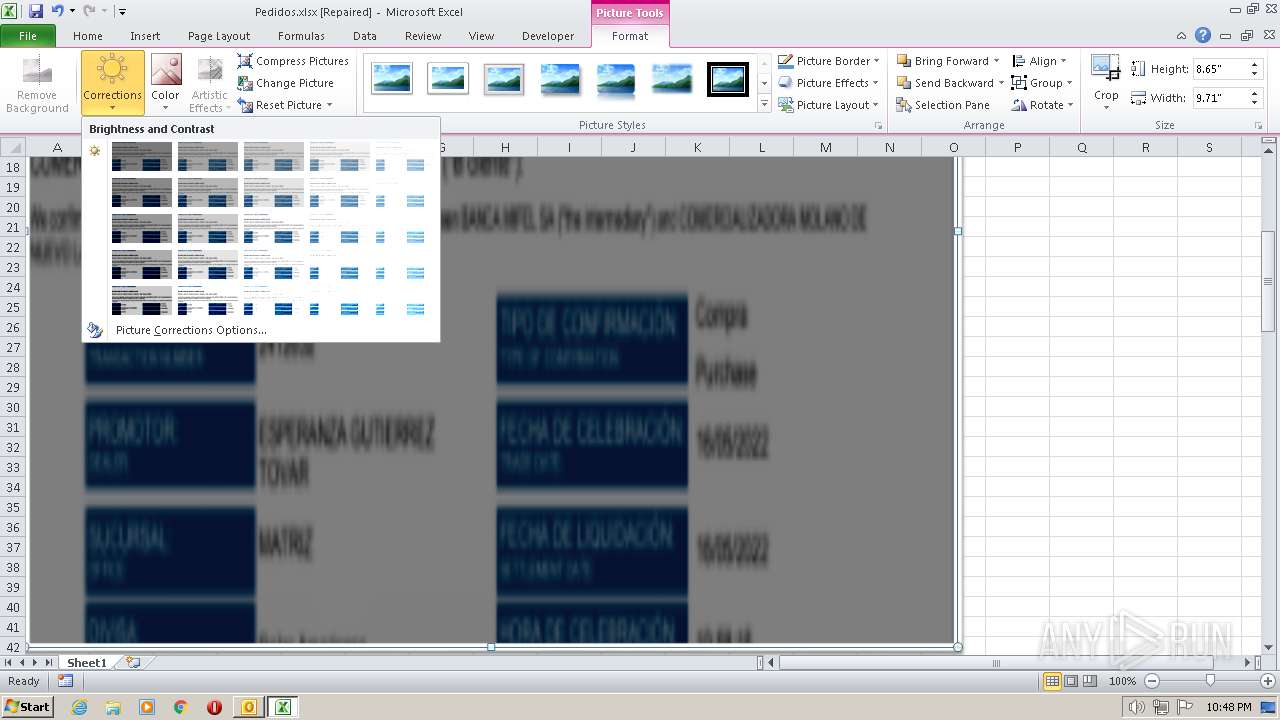
Task: Open the File tab
Action: coord(28,36)
